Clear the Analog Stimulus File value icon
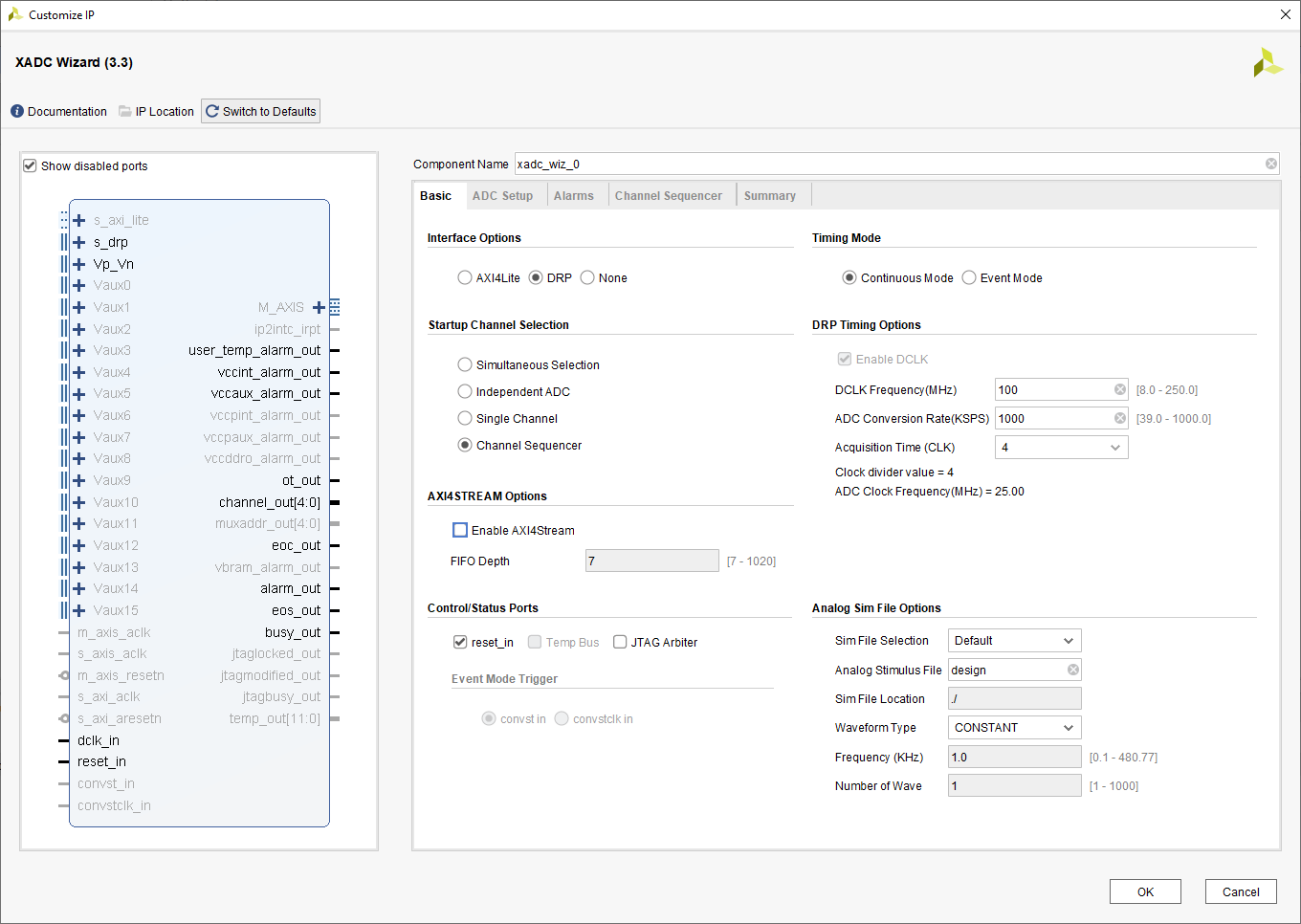 click(1073, 670)
